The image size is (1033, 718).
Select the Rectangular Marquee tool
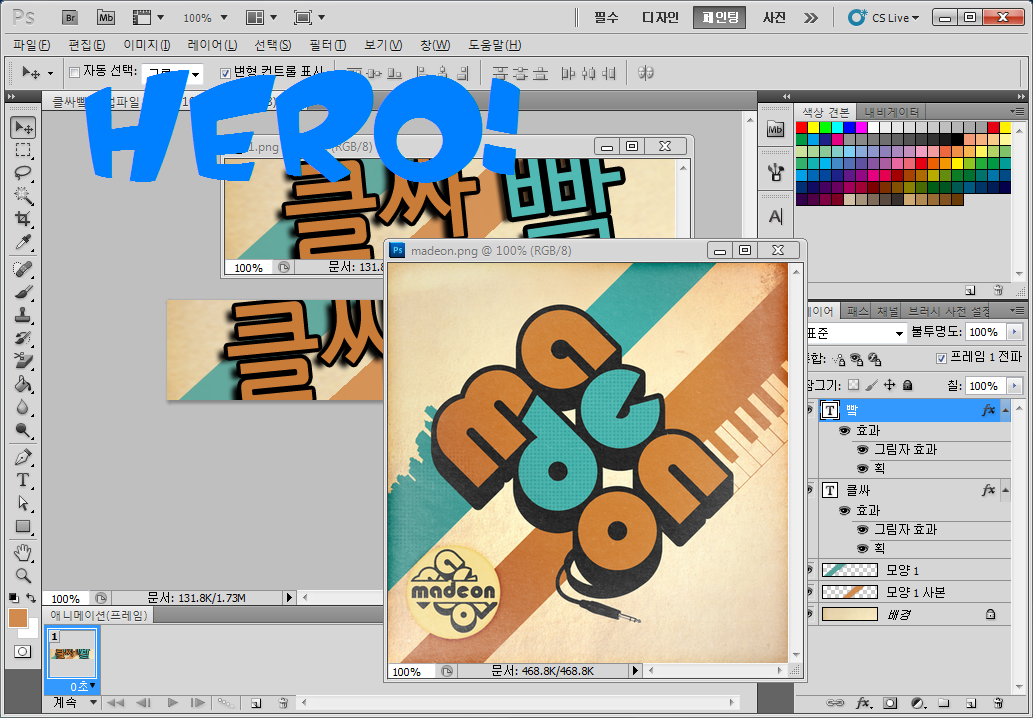[23, 151]
